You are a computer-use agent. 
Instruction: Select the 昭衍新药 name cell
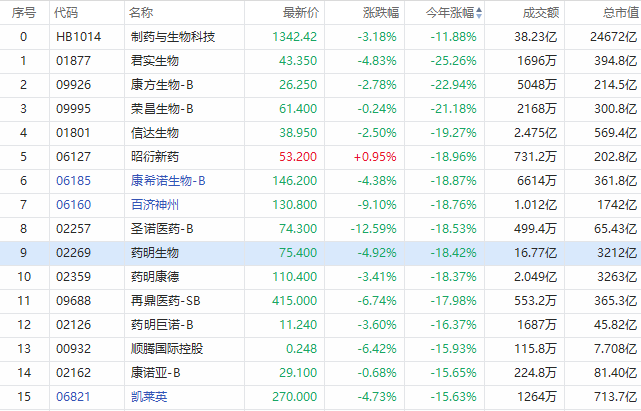155,157
